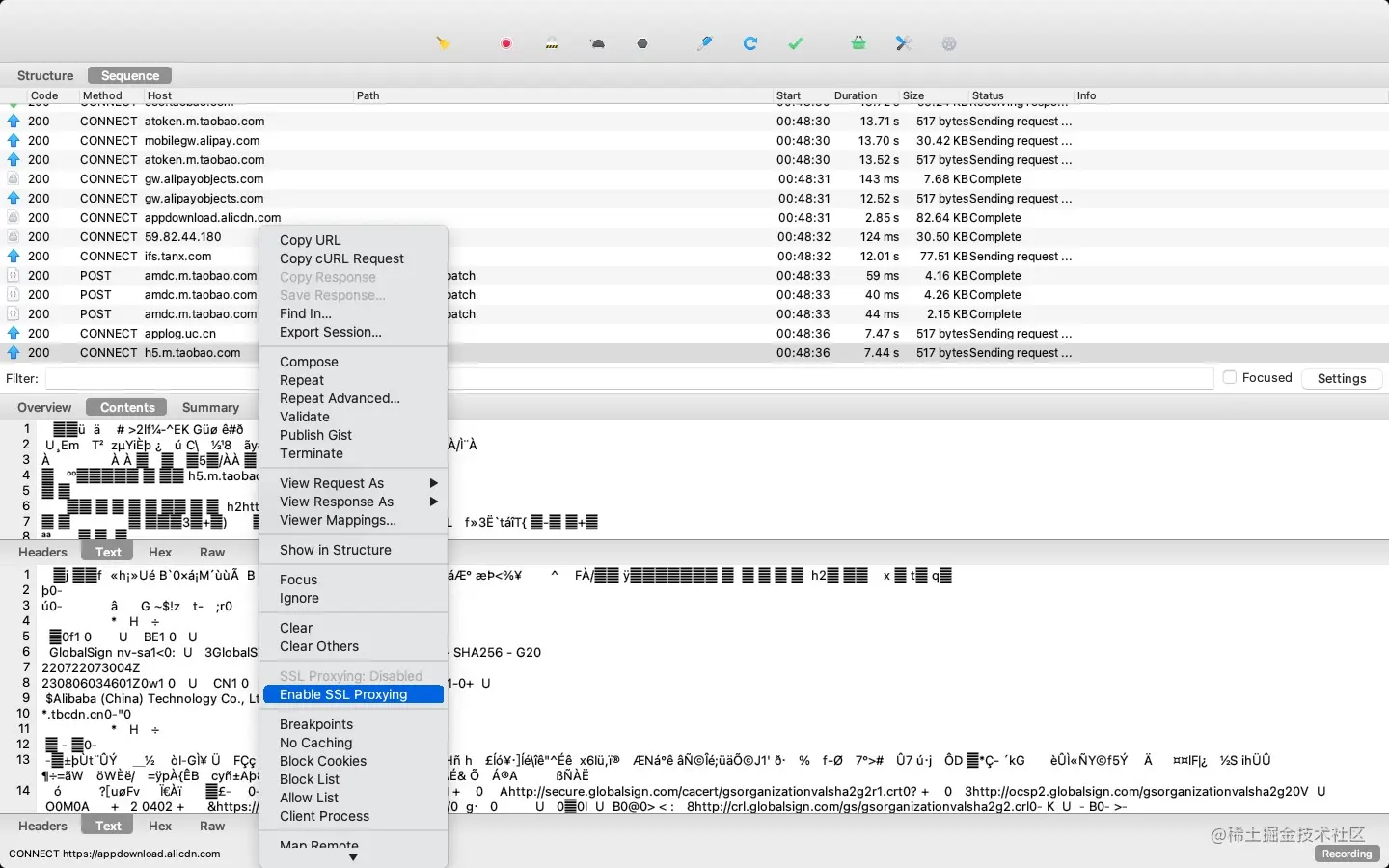Switch to the Structure tab
Viewport: 1389px width, 868px height.
[45, 76]
